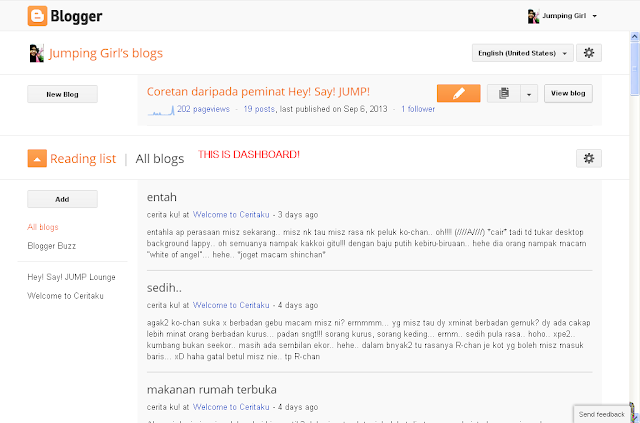Select the Reading list tab
640x423 pixels.
click(83, 158)
